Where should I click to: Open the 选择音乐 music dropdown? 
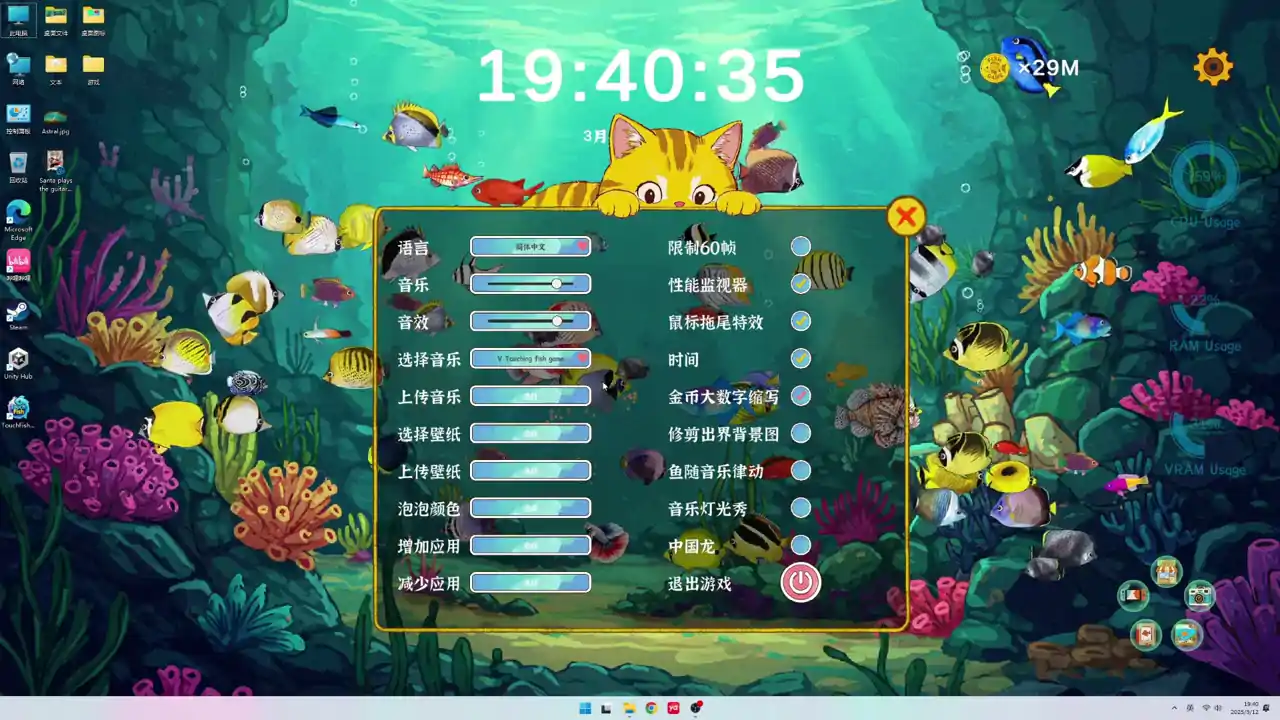(x=531, y=358)
